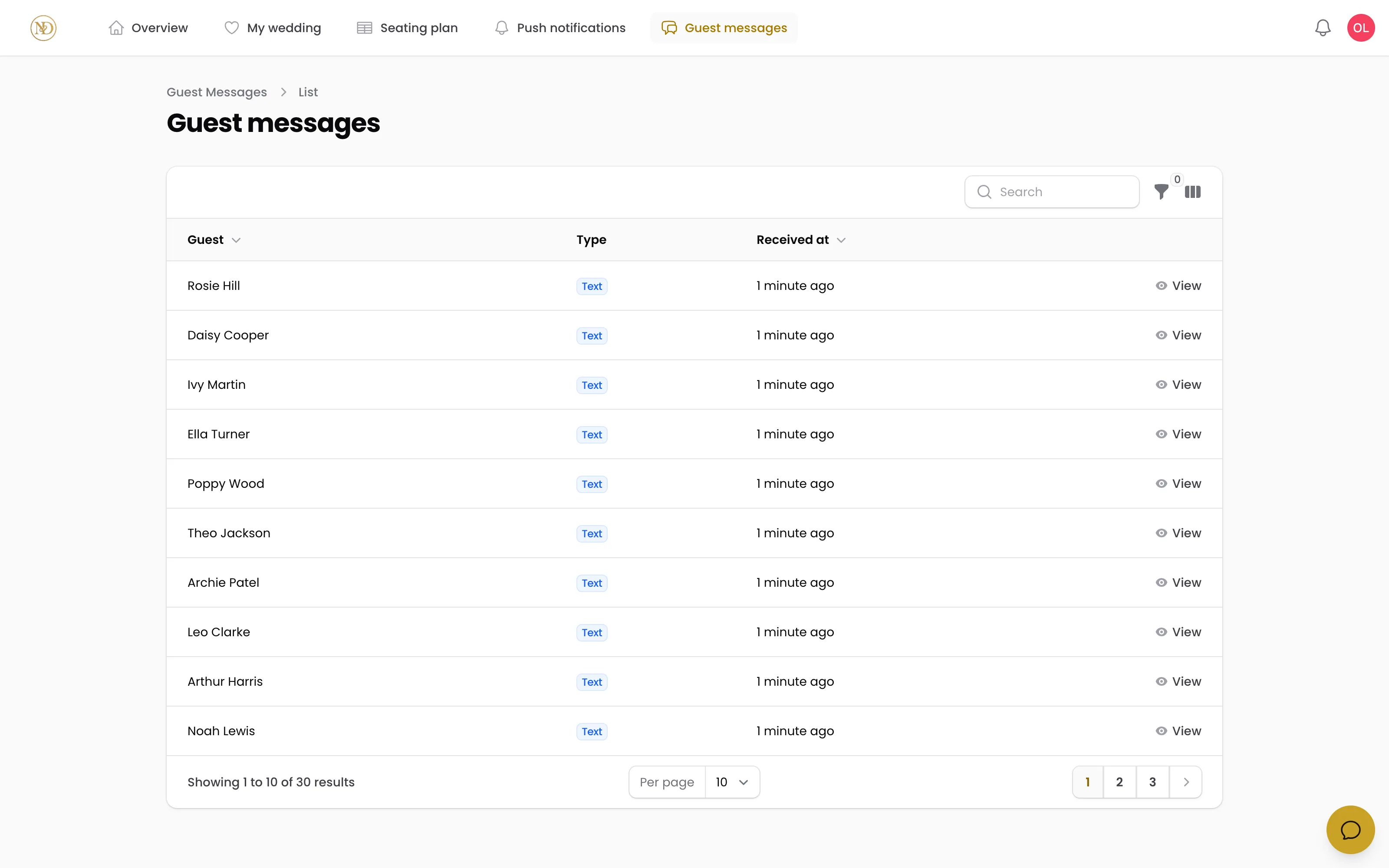View Leo Clarke's message
The image size is (1389, 868).
(1178, 631)
